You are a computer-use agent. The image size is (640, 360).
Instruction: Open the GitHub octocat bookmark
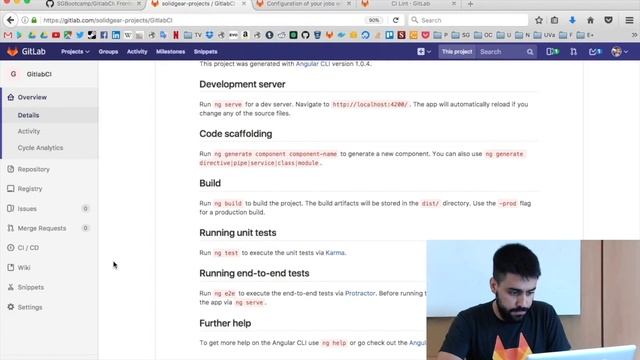click(305, 35)
